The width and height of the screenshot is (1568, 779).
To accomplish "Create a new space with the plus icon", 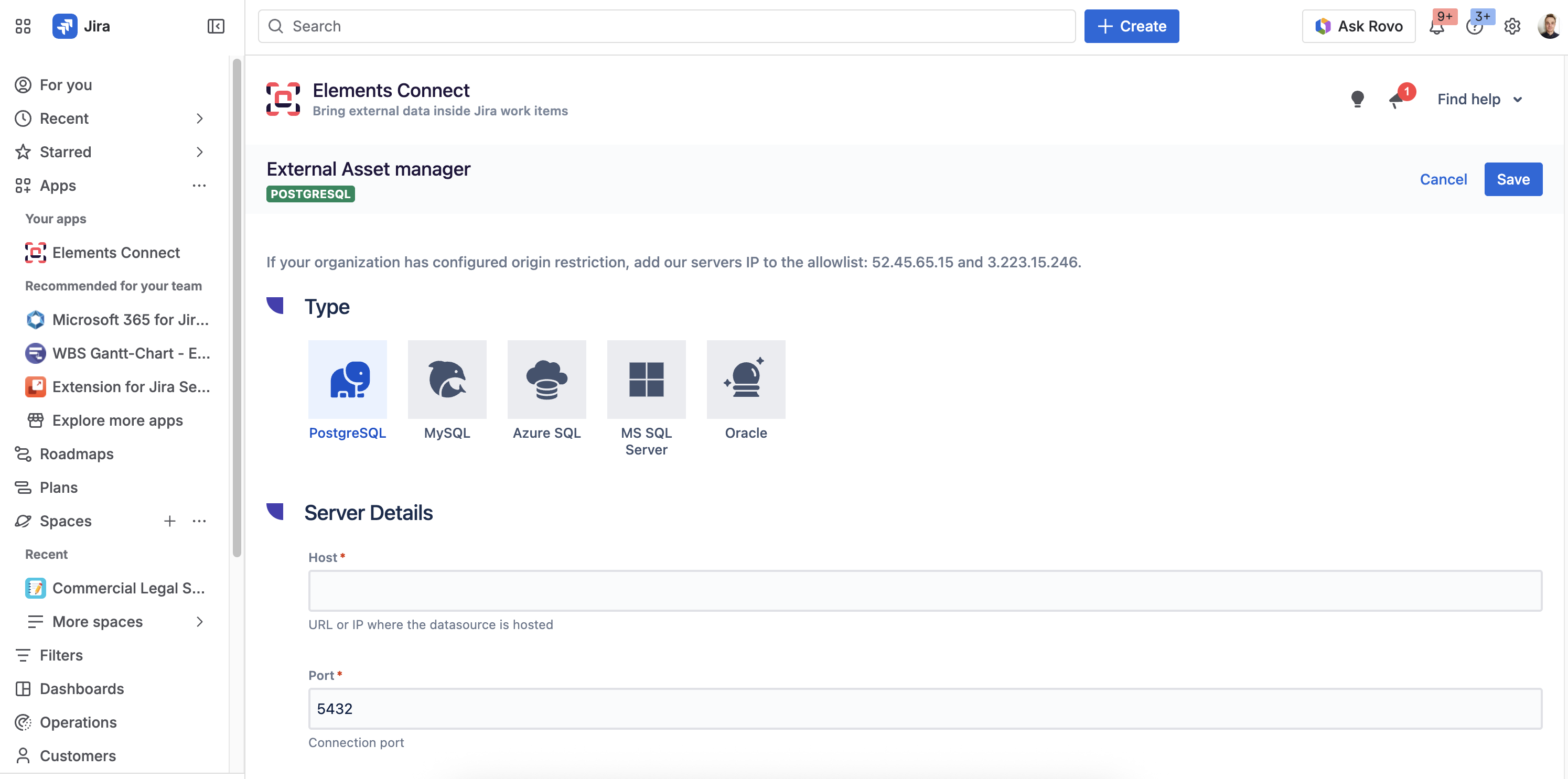I will (x=170, y=521).
